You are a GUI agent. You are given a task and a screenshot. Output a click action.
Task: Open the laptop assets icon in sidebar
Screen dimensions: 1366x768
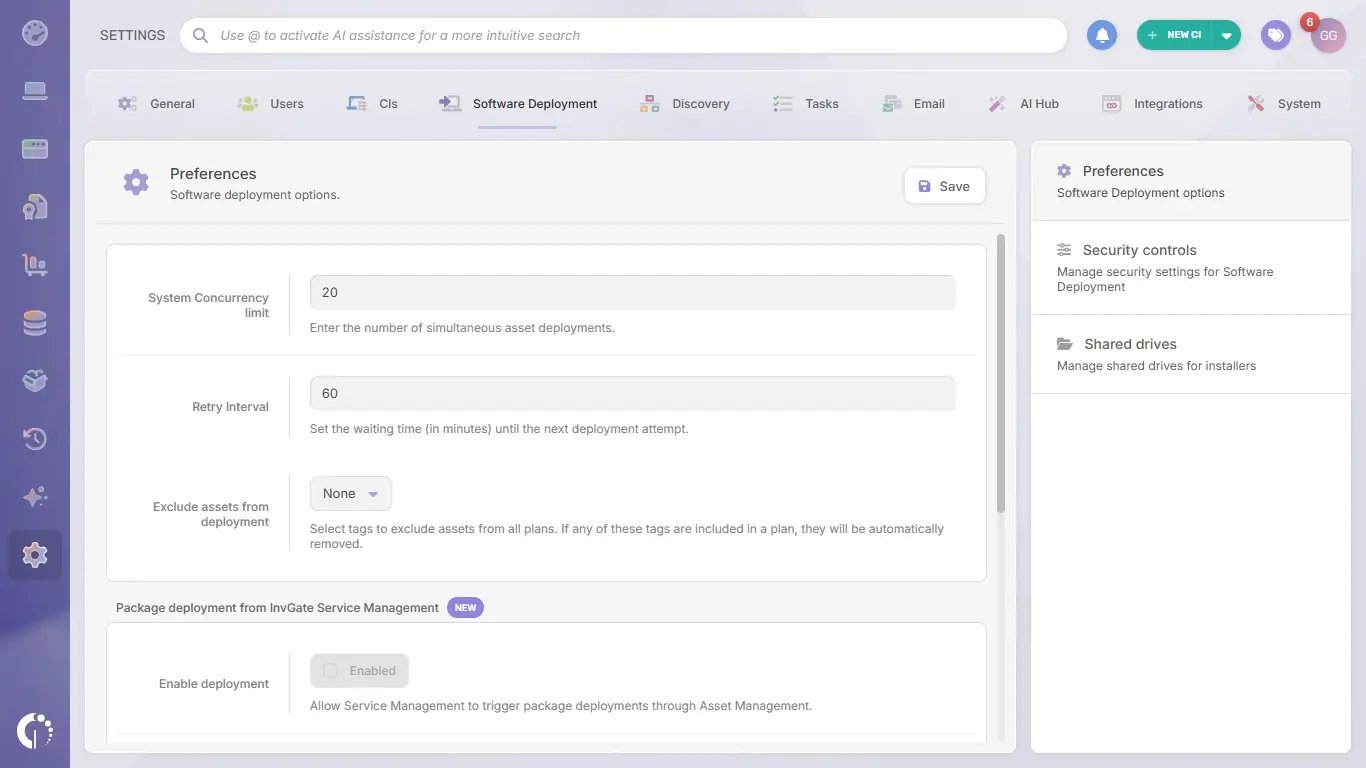click(35, 92)
